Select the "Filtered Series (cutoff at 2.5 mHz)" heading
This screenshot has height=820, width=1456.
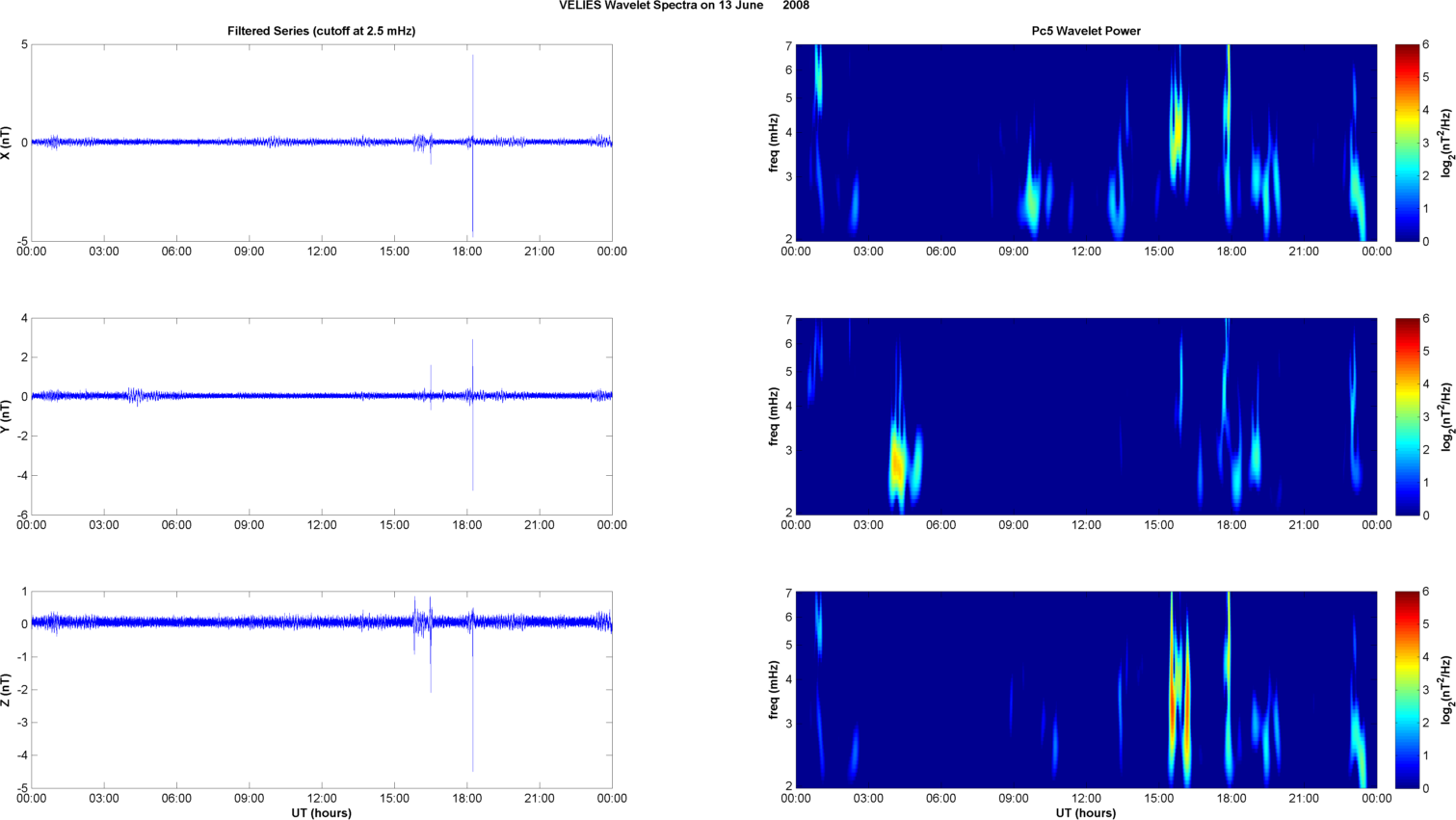[x=322, y=31]
